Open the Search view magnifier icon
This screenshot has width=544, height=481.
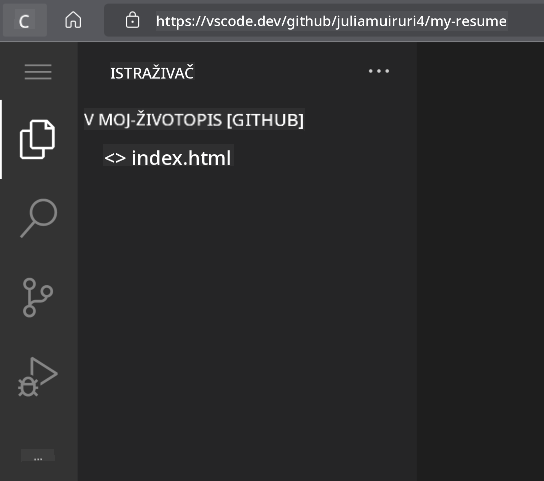[39, 218]
